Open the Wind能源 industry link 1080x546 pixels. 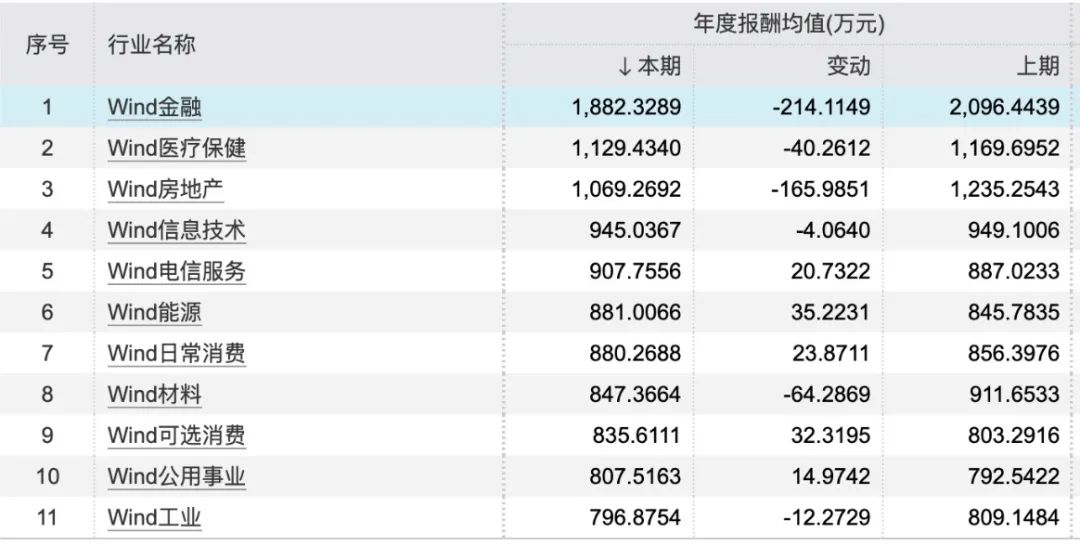click(x=154, y=312)
